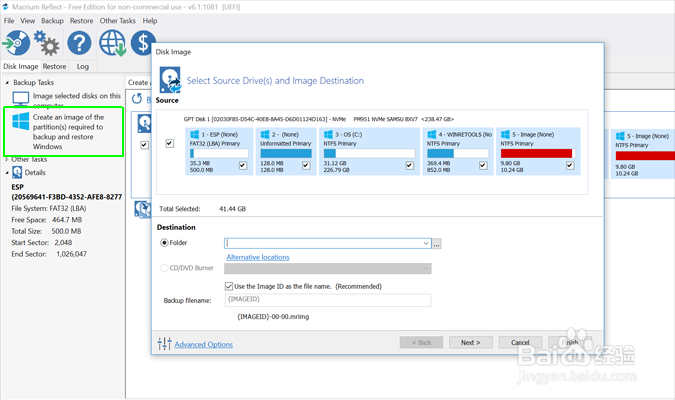
Task: Expand the Other Tasks section
Action: point(7,159)
